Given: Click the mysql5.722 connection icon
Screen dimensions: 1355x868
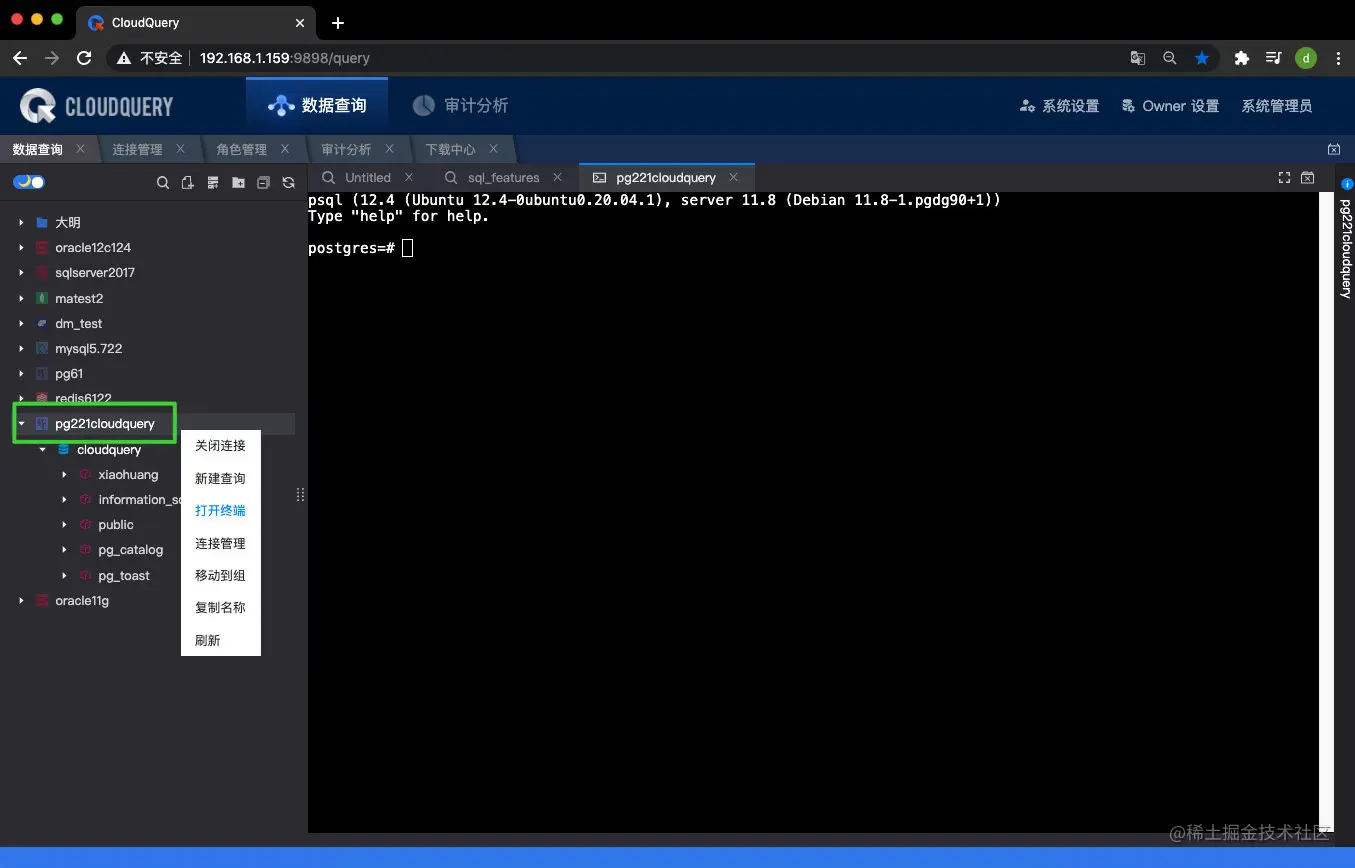Looking at the screenshot, I should [x=41, y=348].
